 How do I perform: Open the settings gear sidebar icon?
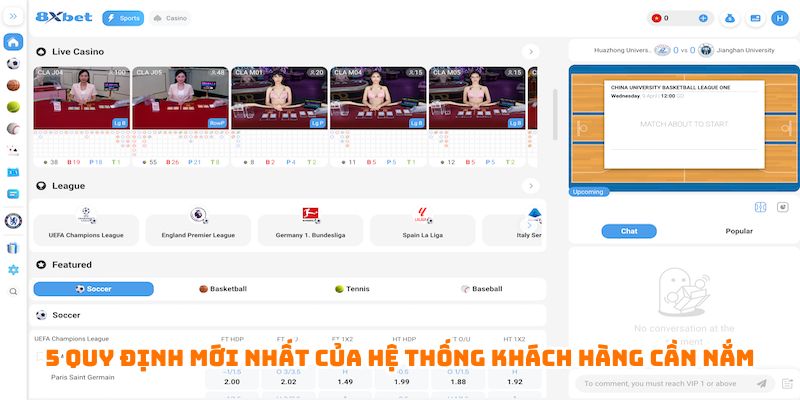[x=13, y=270]
